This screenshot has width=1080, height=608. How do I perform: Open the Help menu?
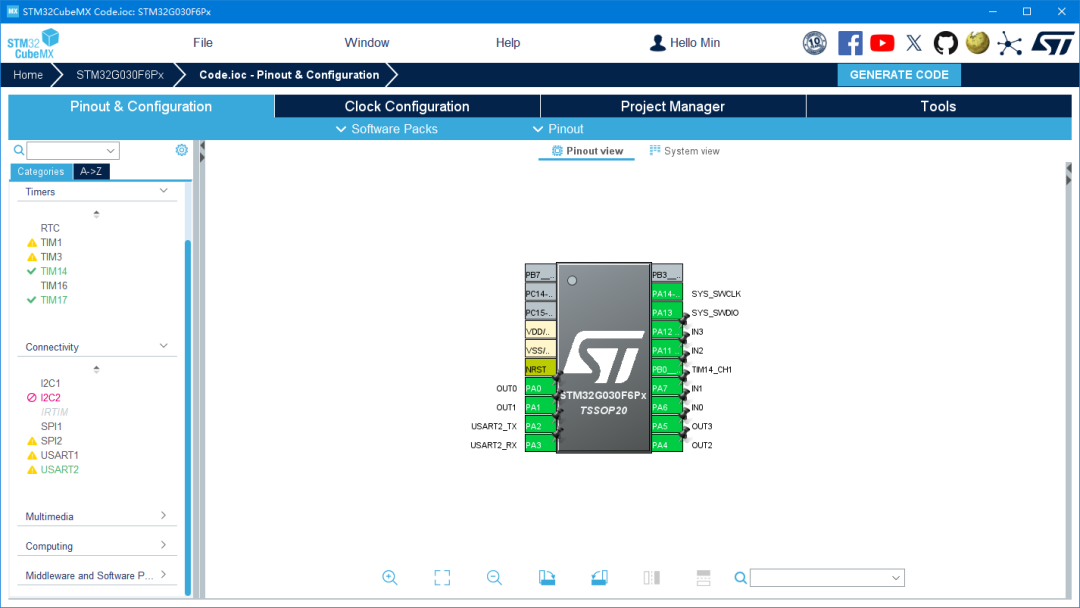pos(508,43)
